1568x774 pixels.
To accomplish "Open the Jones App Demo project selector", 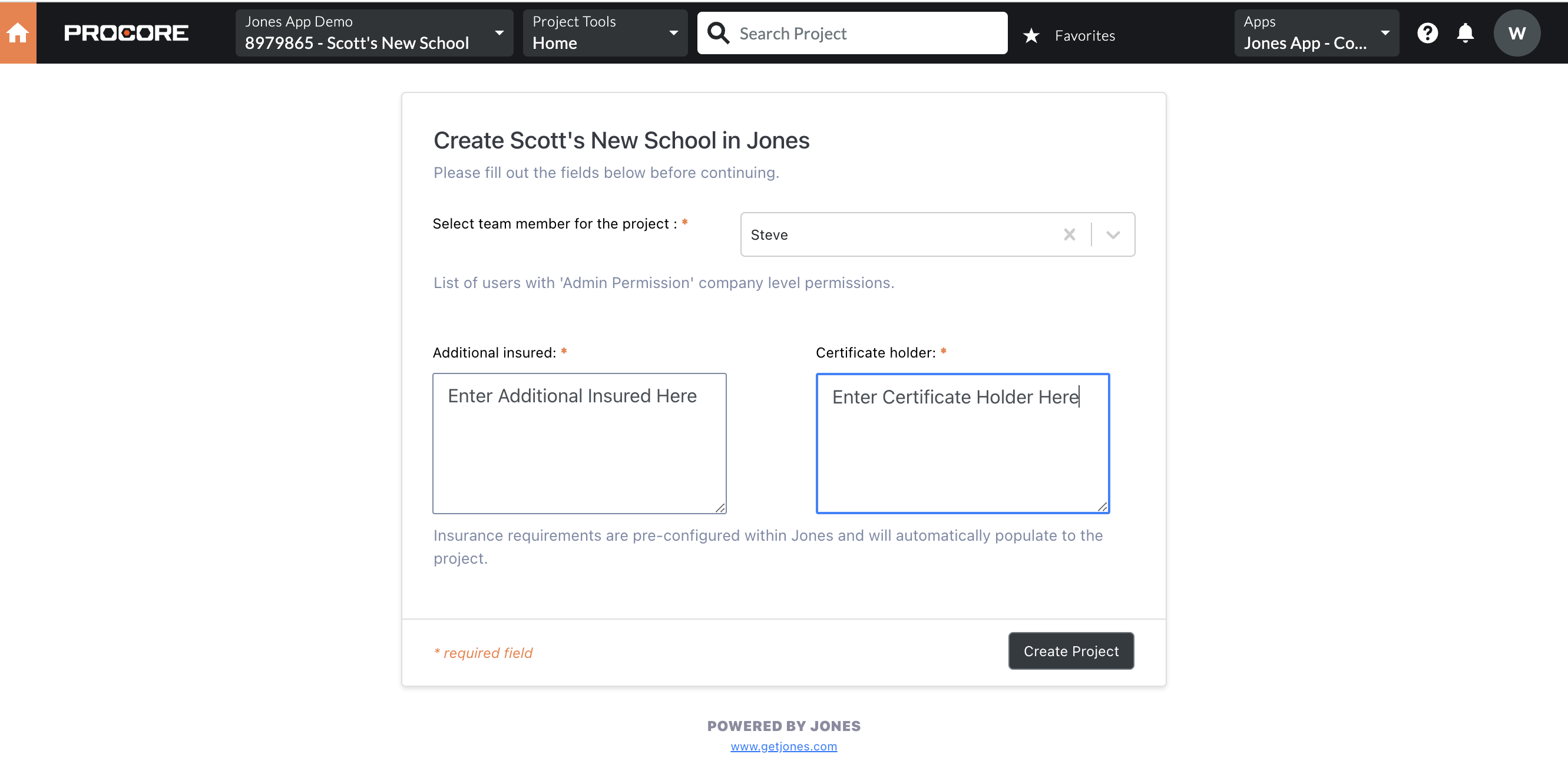I will (x=375, y=33).
